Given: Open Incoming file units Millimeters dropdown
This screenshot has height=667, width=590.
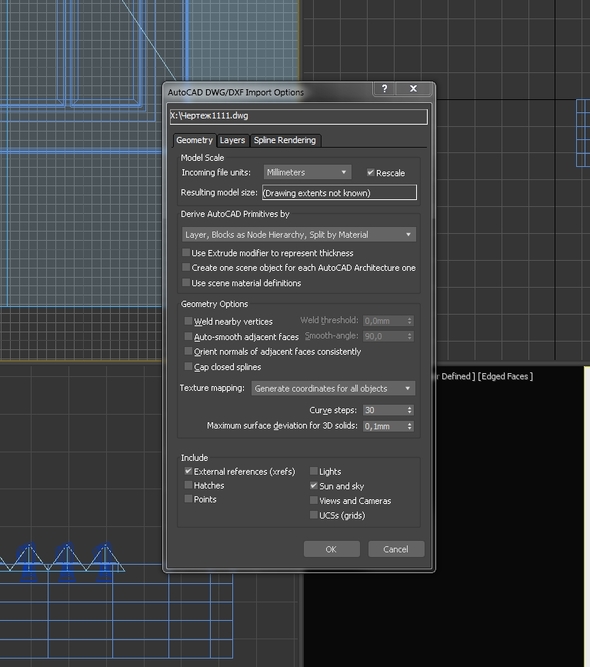Looking at the screenshot, I should coord(307,172).
